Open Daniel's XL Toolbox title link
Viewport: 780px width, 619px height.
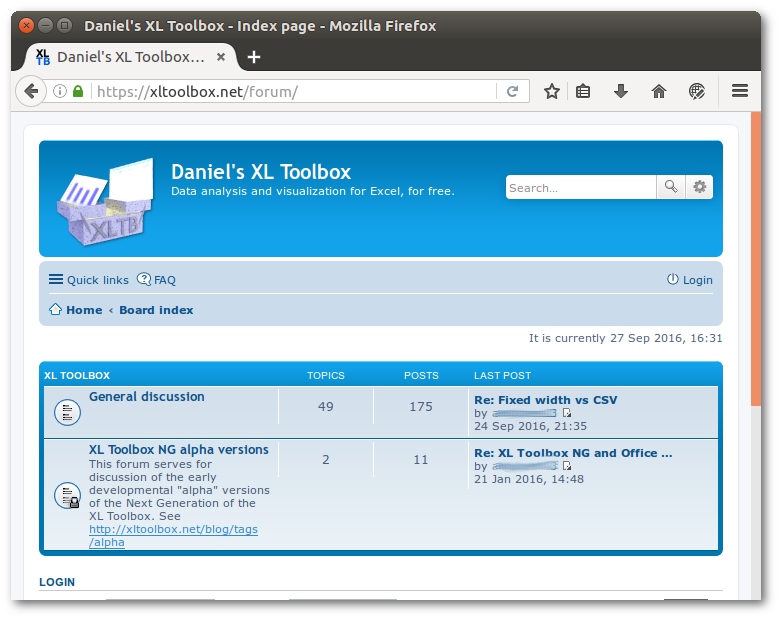(261, 172)
